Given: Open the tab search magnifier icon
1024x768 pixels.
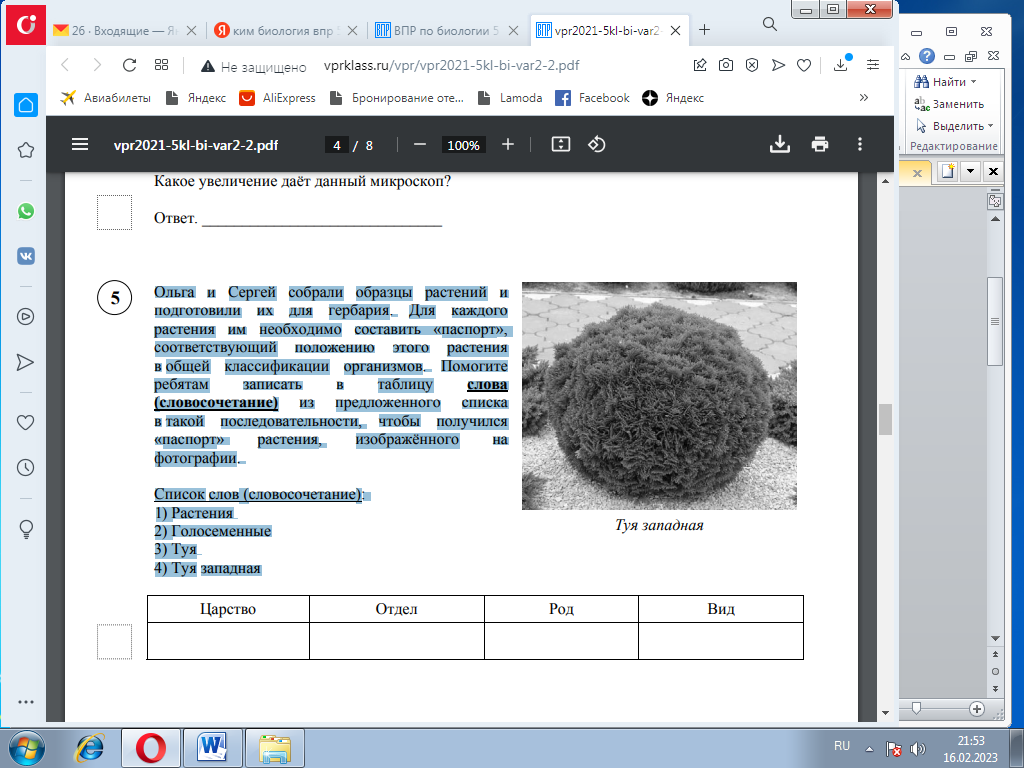Looking at the screenshot, I should (x=770, y=24).
